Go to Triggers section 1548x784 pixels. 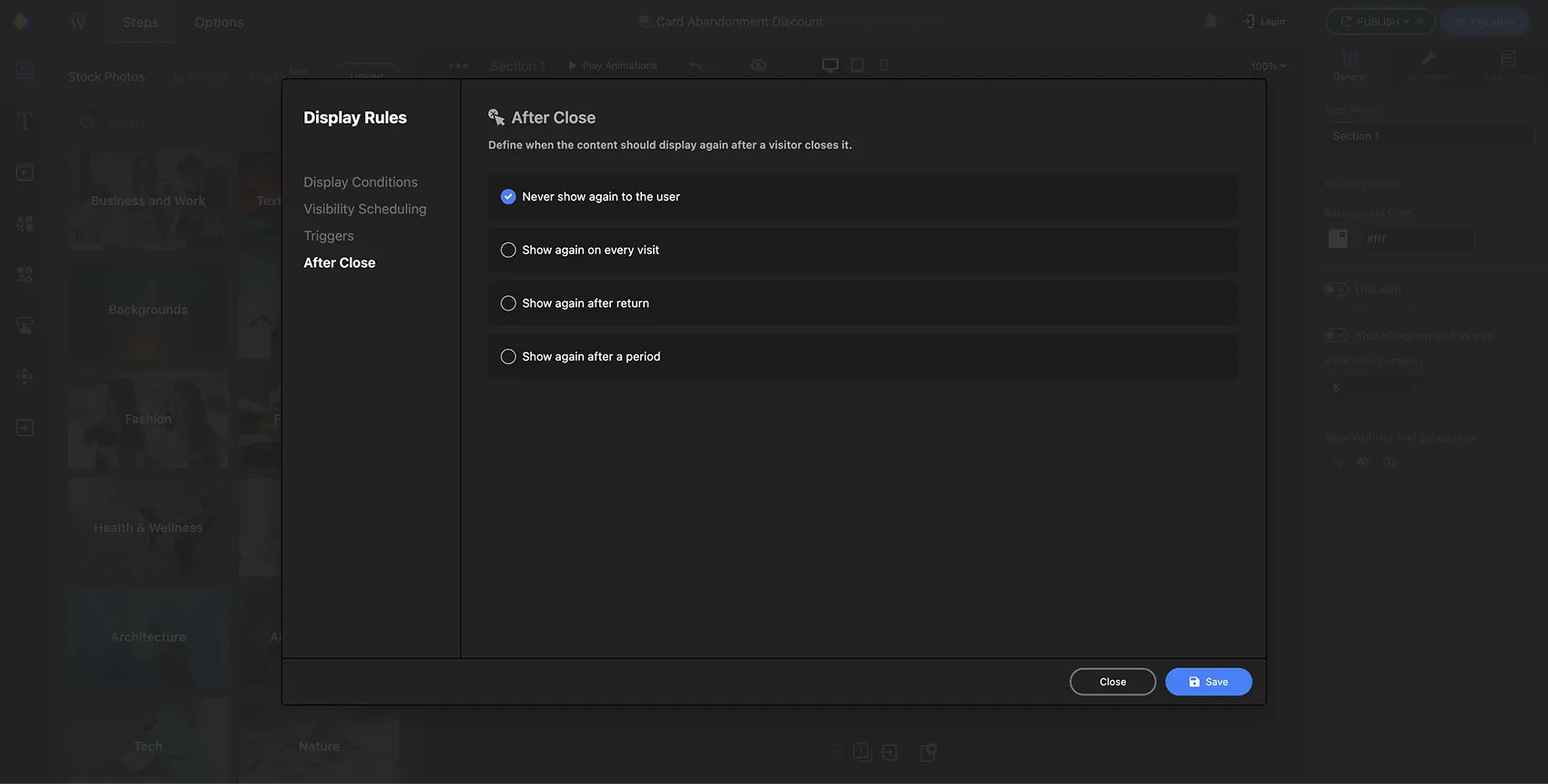click(329, 236)
